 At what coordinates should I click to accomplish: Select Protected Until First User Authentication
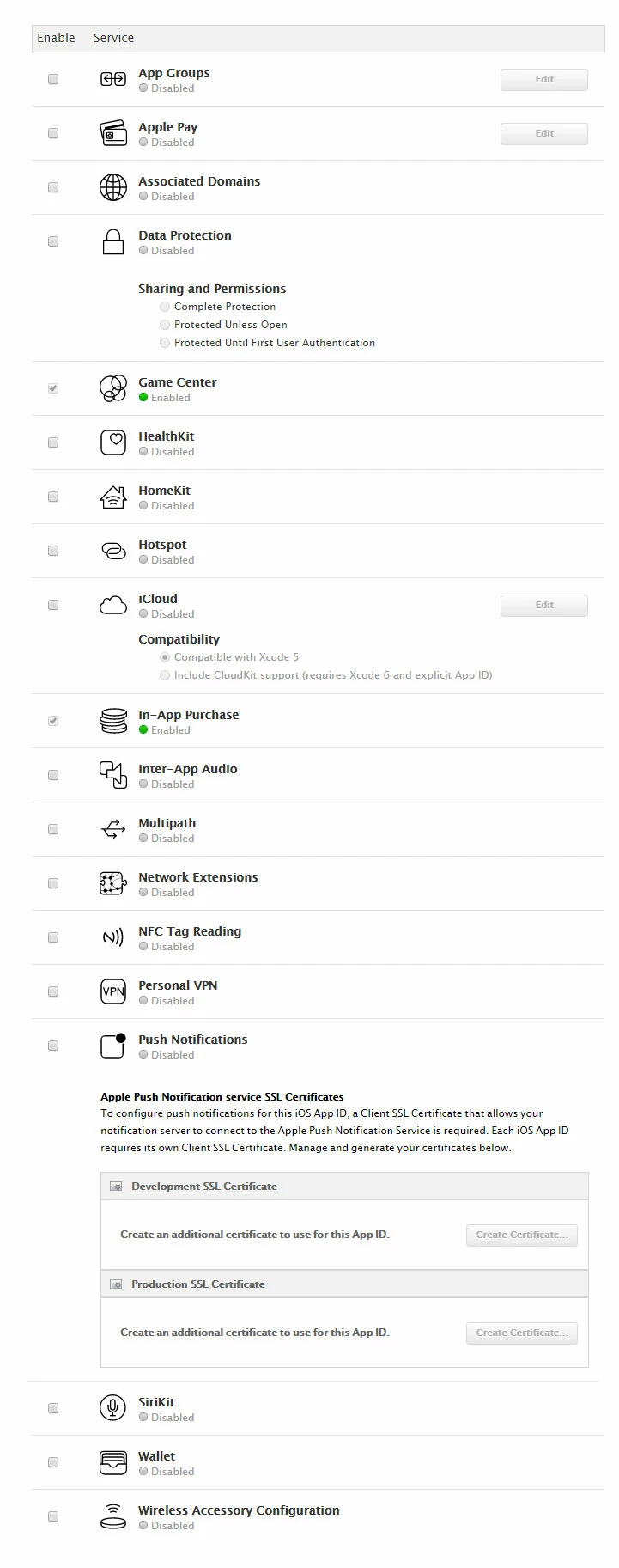click(x=165, y=343)
